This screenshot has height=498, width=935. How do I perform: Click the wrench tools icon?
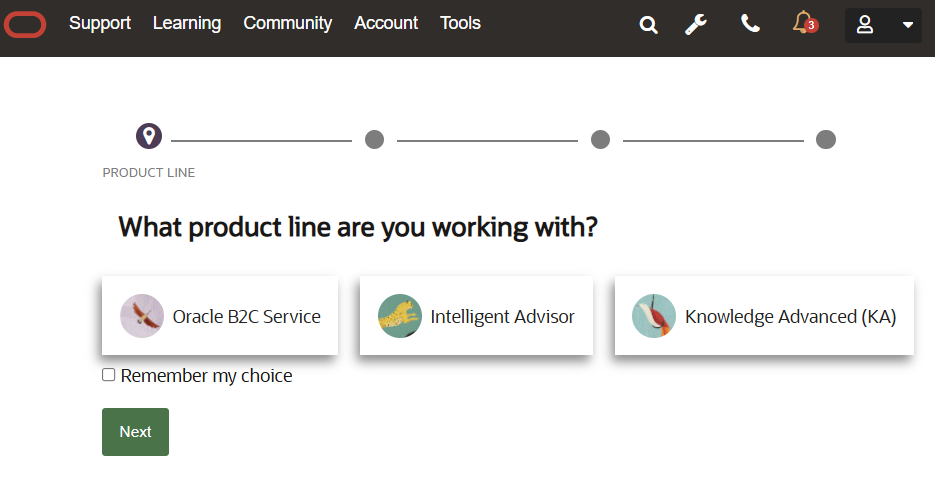point(696,24)
